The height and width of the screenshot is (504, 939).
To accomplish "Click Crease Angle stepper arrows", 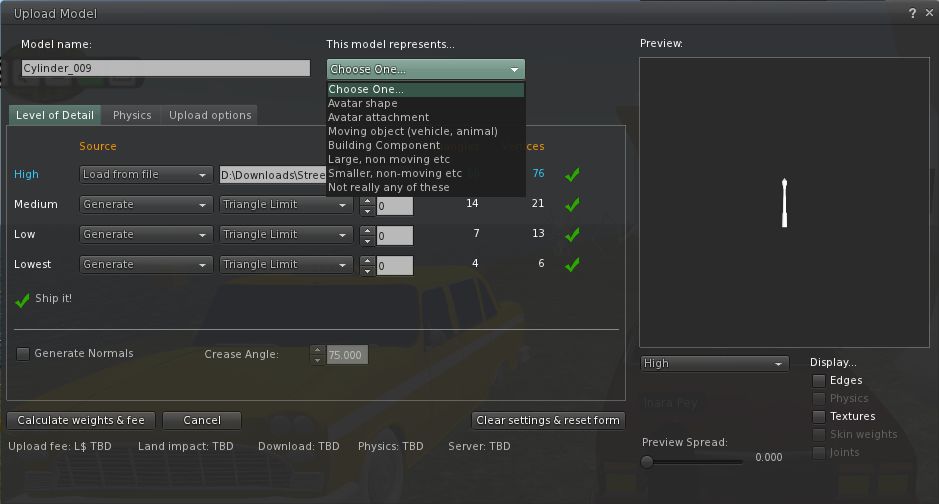I will (x=318, y=355).
